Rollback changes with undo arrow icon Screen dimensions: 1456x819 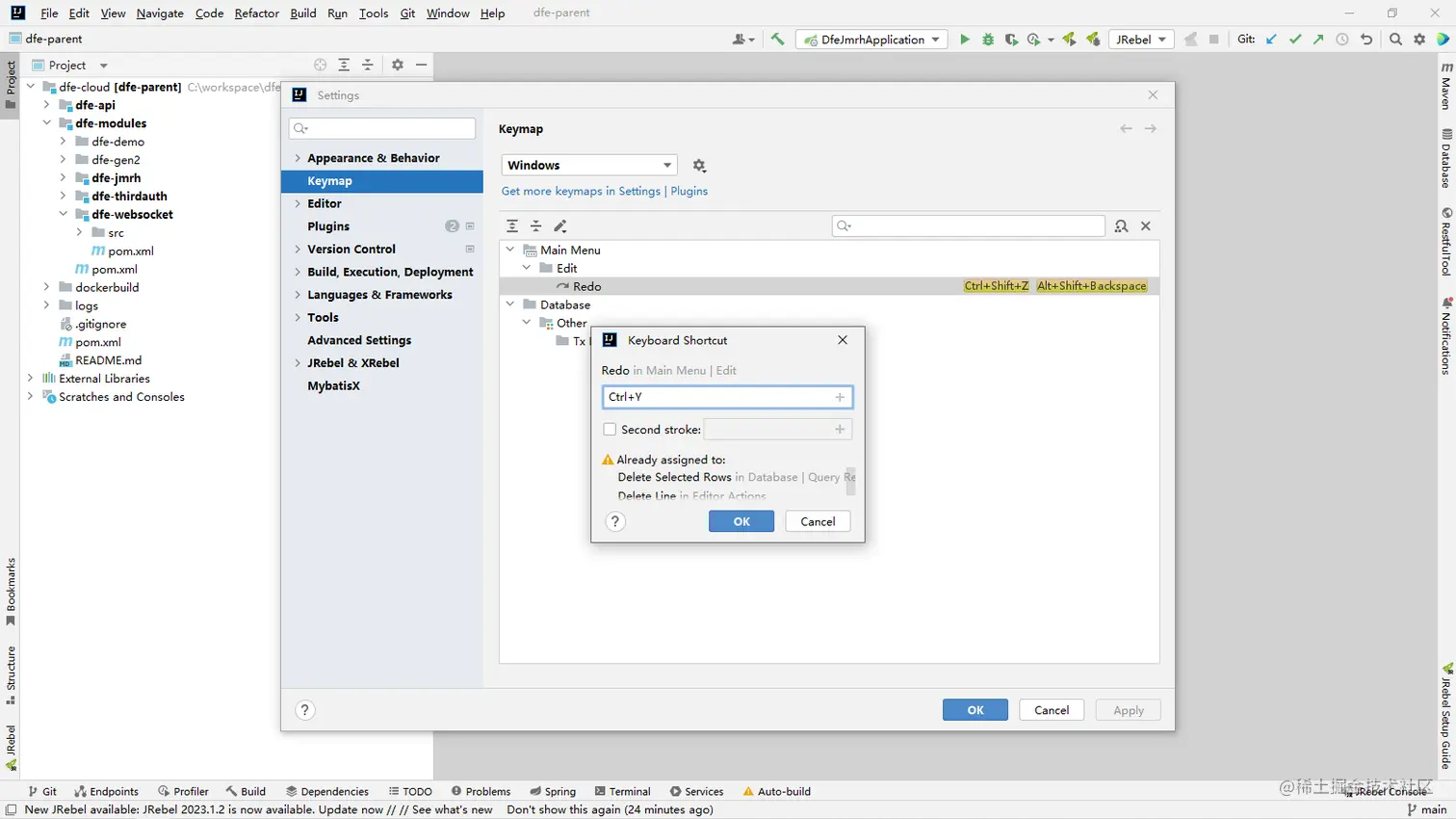point(1365,40)
